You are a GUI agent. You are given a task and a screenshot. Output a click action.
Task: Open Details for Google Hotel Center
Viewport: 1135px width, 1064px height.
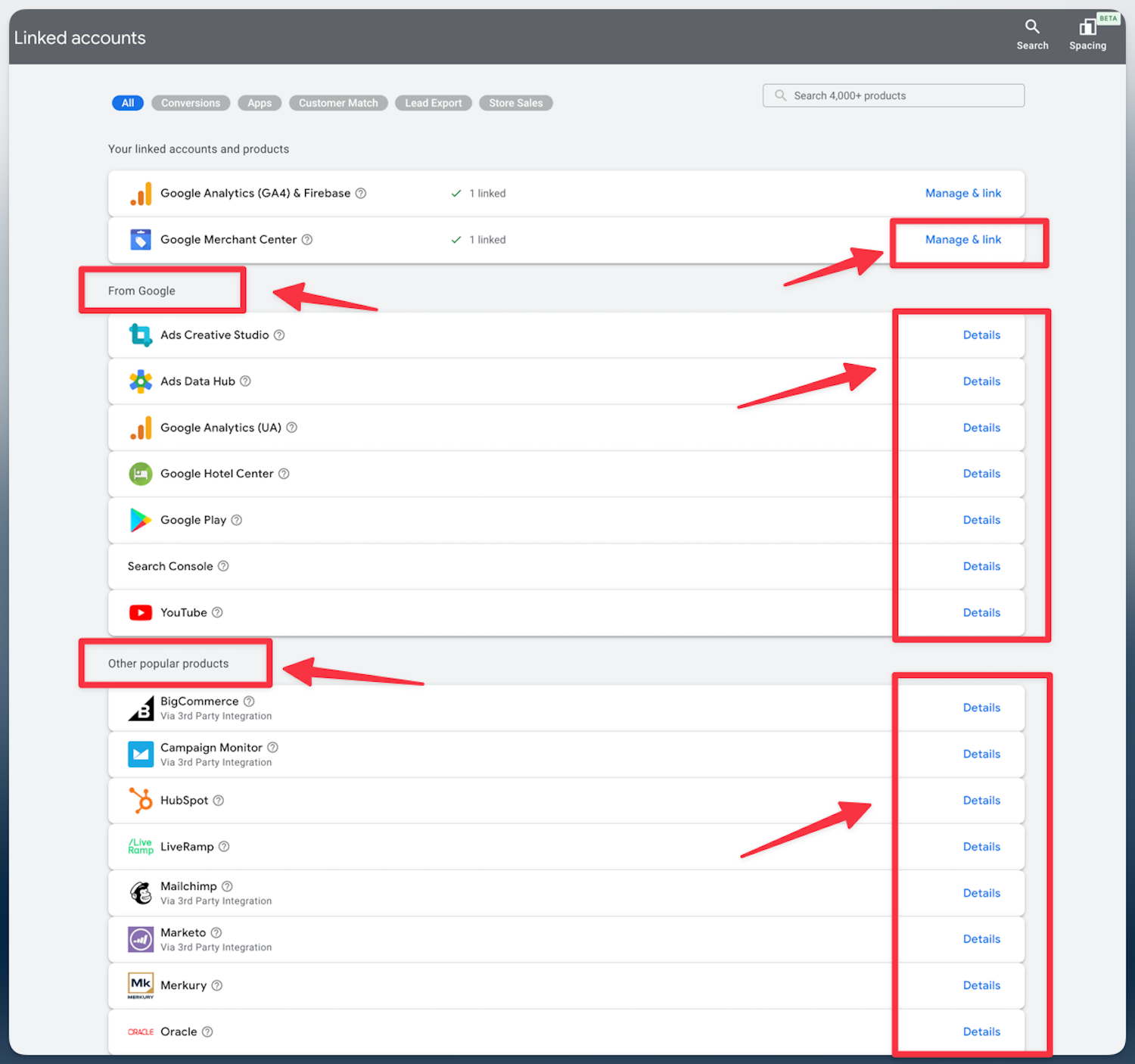pyautogui.click(x=981, y=474)
